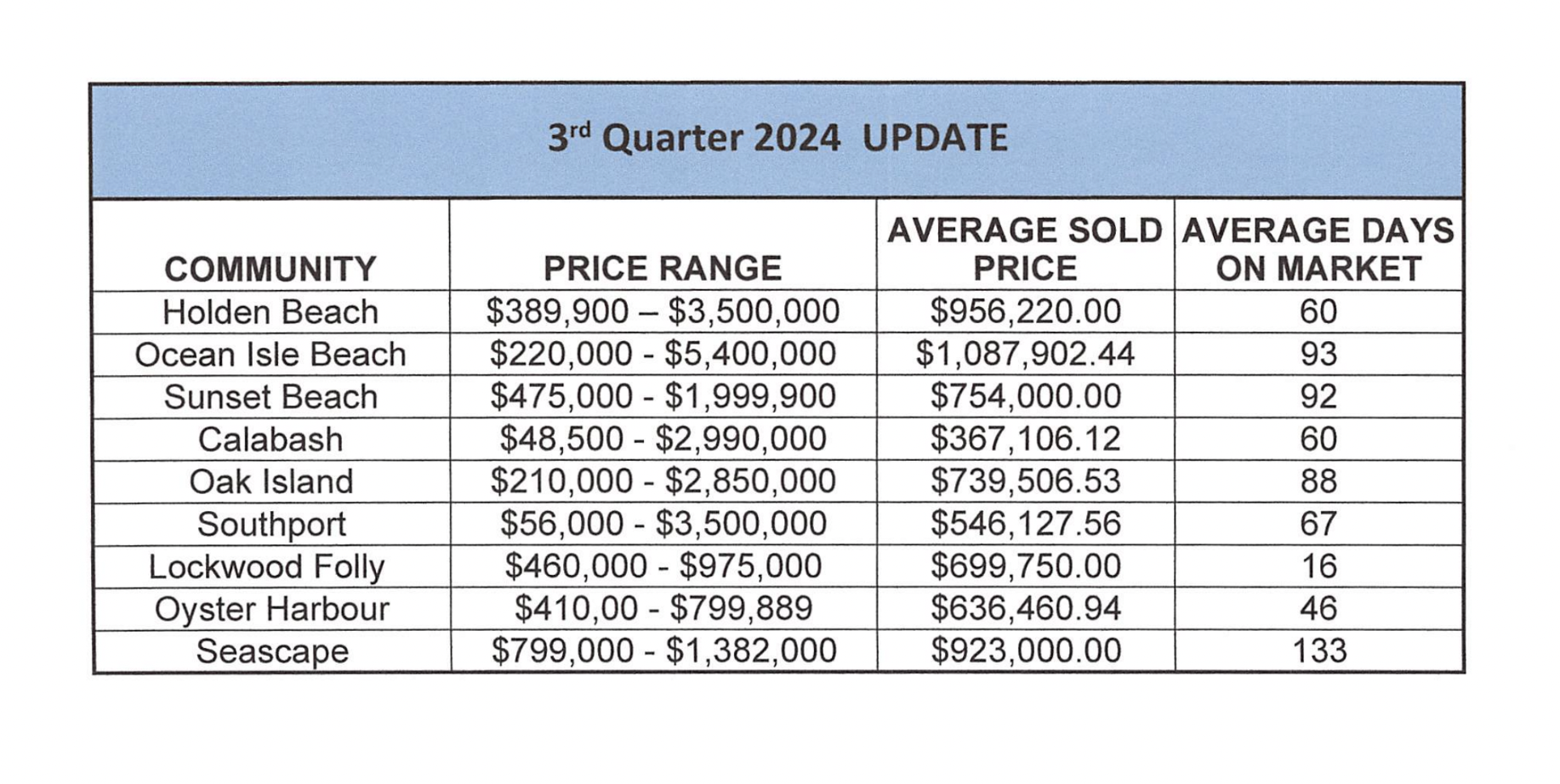Click the PRICE RANGE column header

coord(663,269)
